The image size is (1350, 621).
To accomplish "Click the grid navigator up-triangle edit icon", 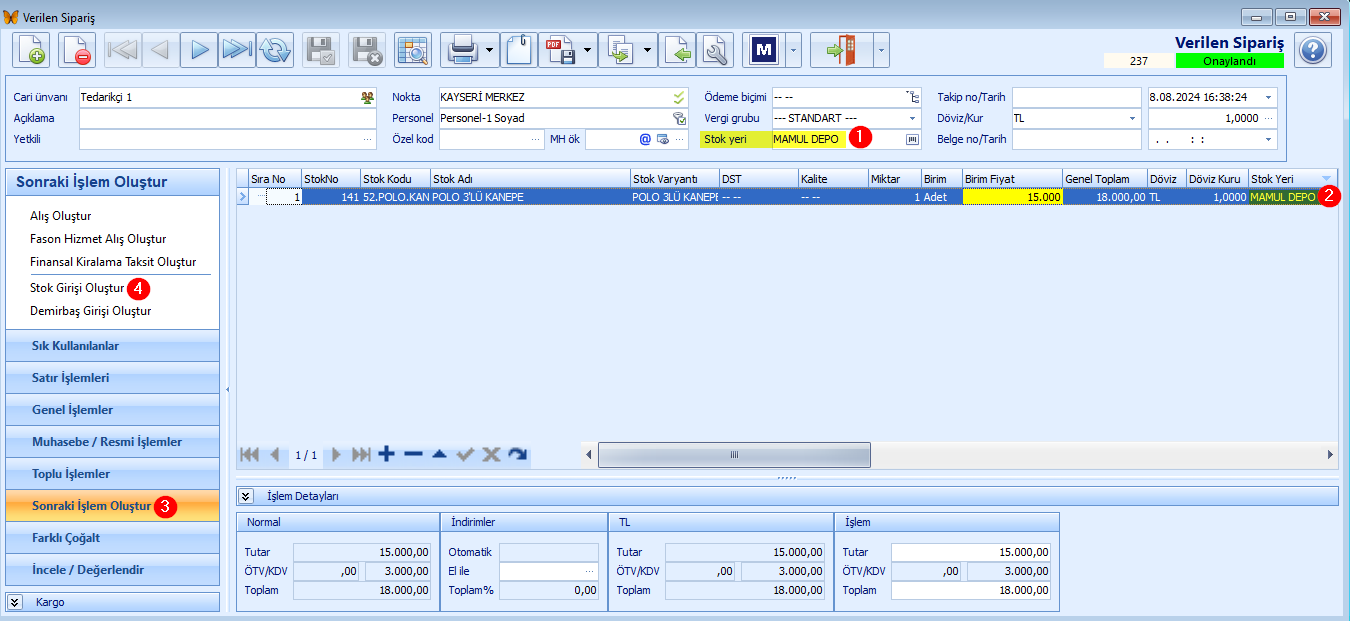I will 439,454.
